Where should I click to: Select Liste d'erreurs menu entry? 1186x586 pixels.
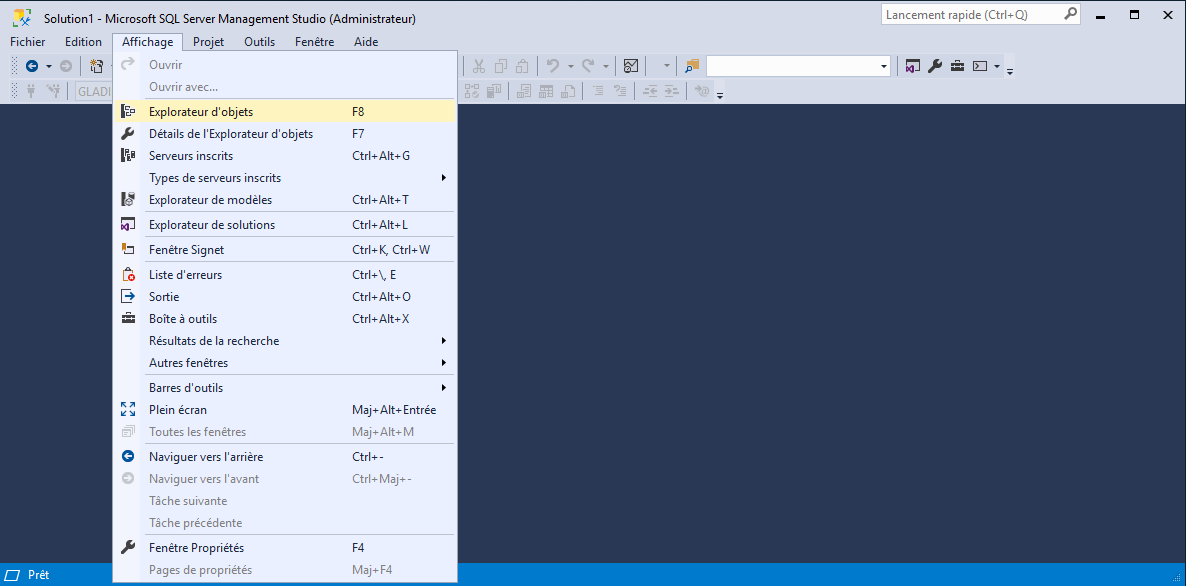pos(285,274)
